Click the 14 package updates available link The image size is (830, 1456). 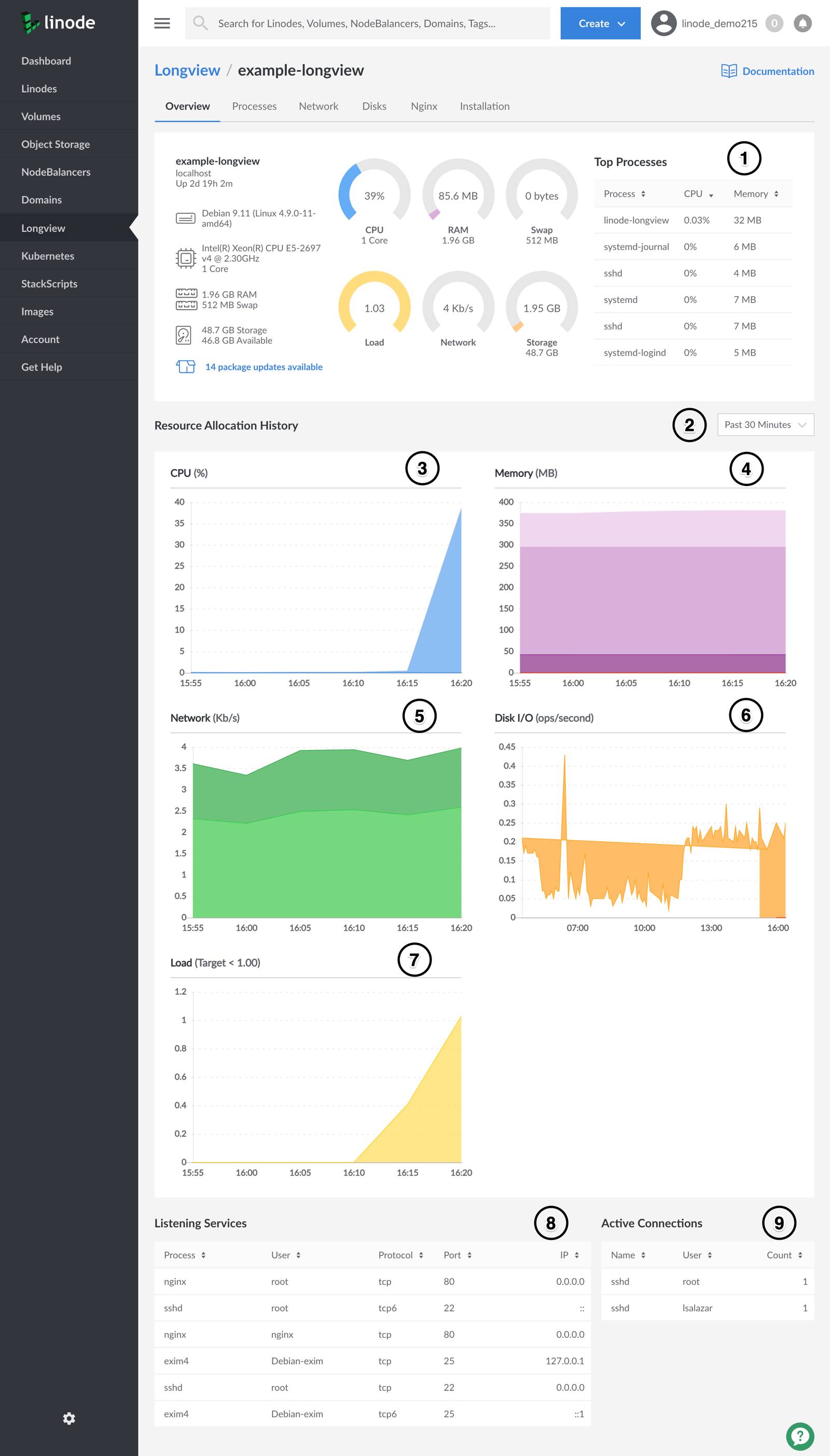[264, 366]
